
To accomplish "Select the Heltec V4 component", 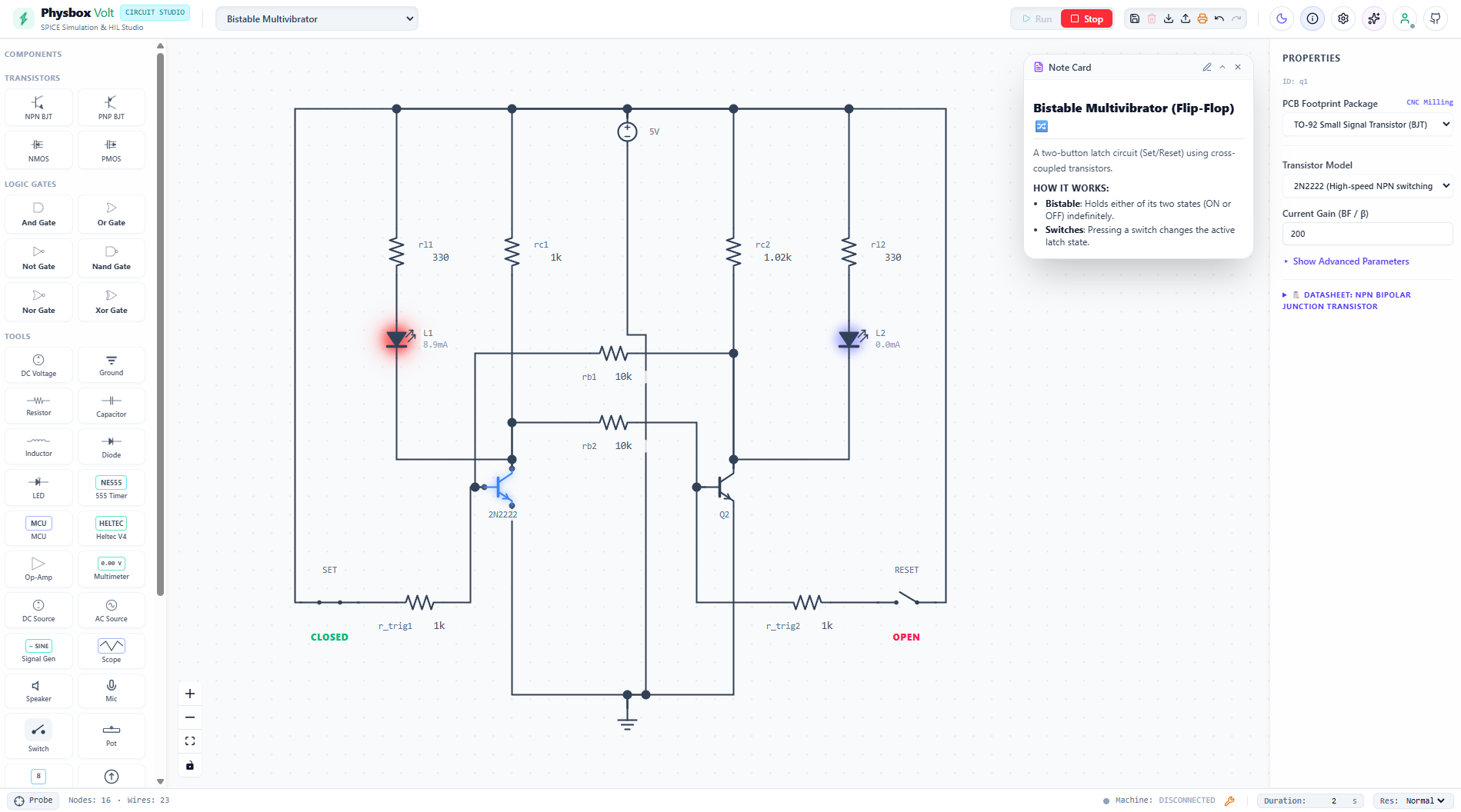I will tap(111, 528).
